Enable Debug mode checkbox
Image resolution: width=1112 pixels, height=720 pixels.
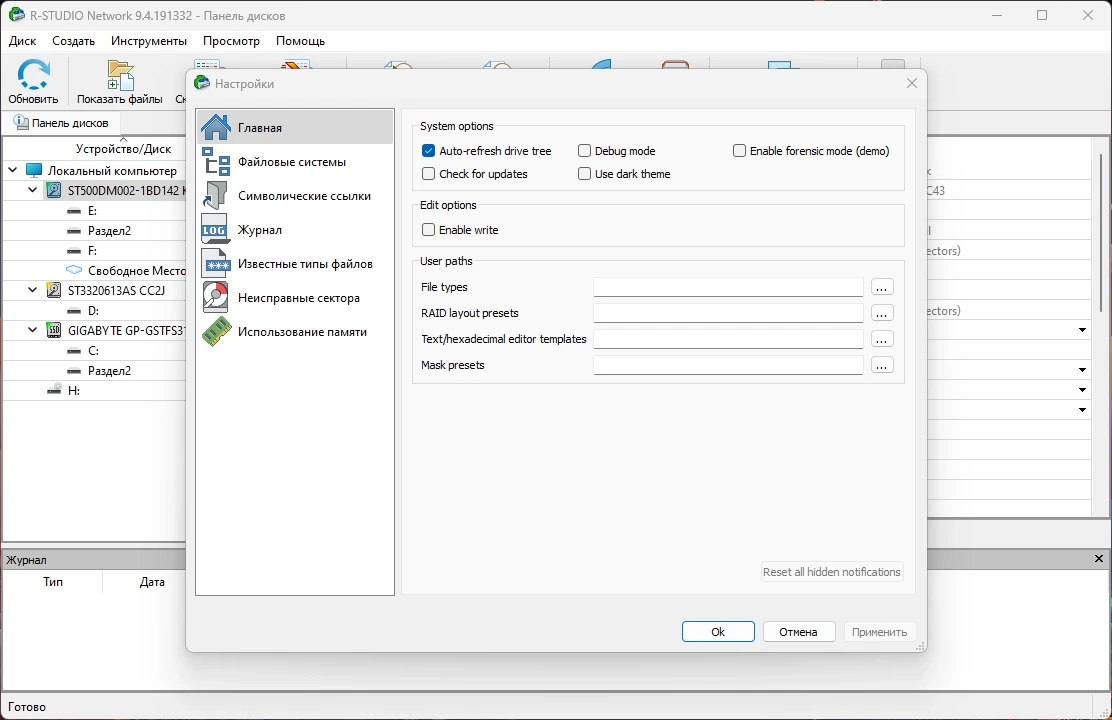pyautogui.click(x=584, y=150)
